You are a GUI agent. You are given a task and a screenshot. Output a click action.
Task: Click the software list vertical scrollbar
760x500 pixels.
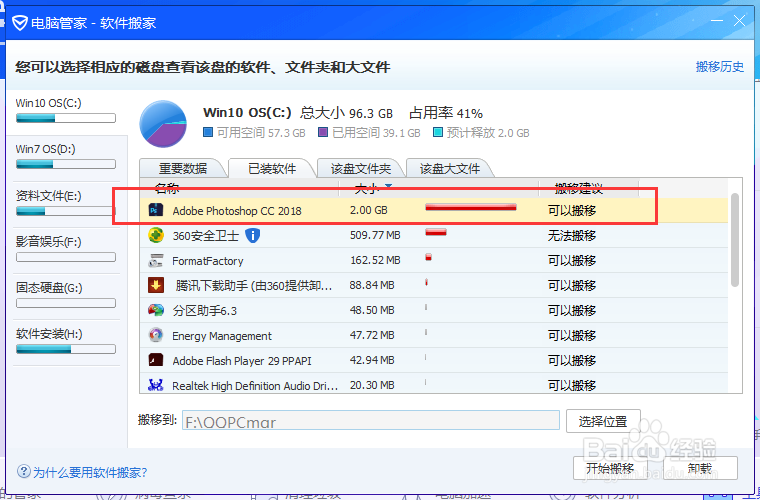(x=735, y=240)
